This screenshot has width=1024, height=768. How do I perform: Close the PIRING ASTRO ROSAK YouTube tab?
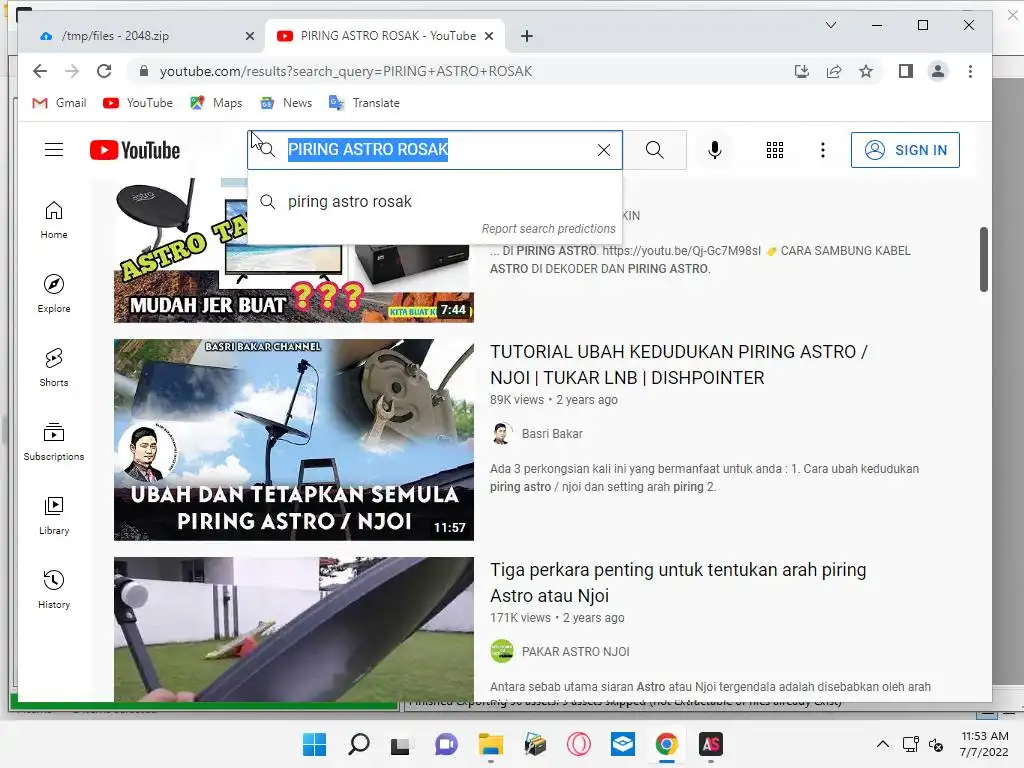488,37
